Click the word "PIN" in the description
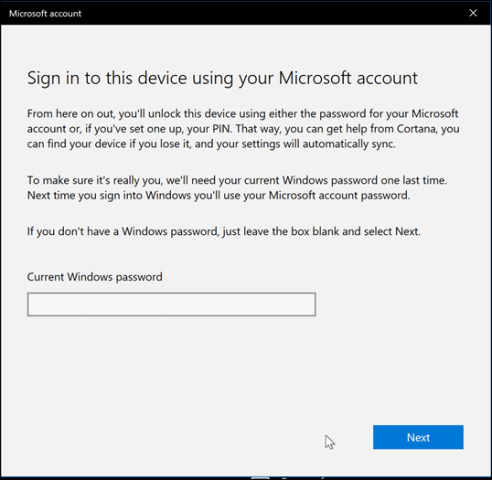 pyautogui.click(x=221, y=129)
